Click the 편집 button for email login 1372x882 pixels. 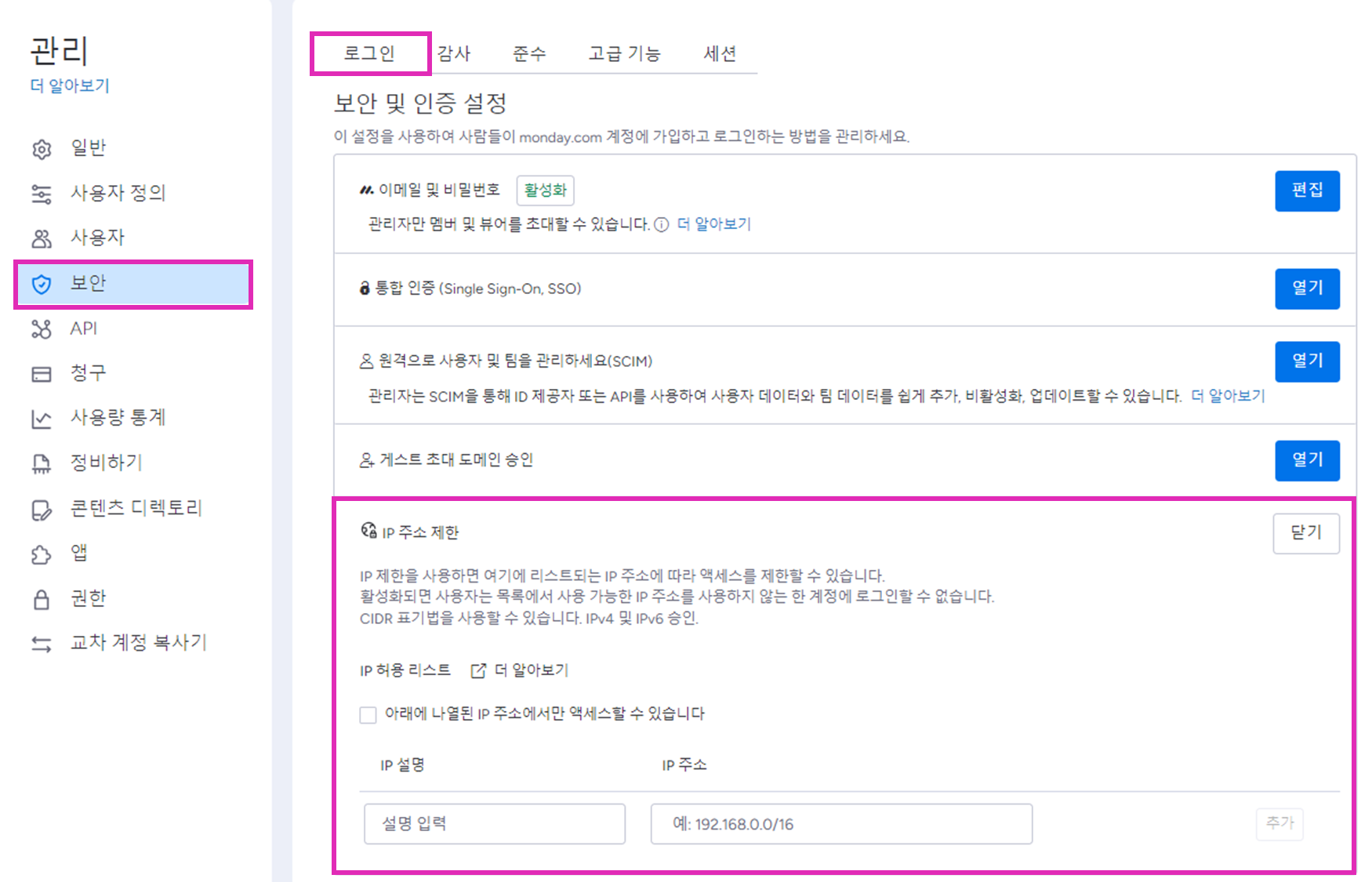1307,191
